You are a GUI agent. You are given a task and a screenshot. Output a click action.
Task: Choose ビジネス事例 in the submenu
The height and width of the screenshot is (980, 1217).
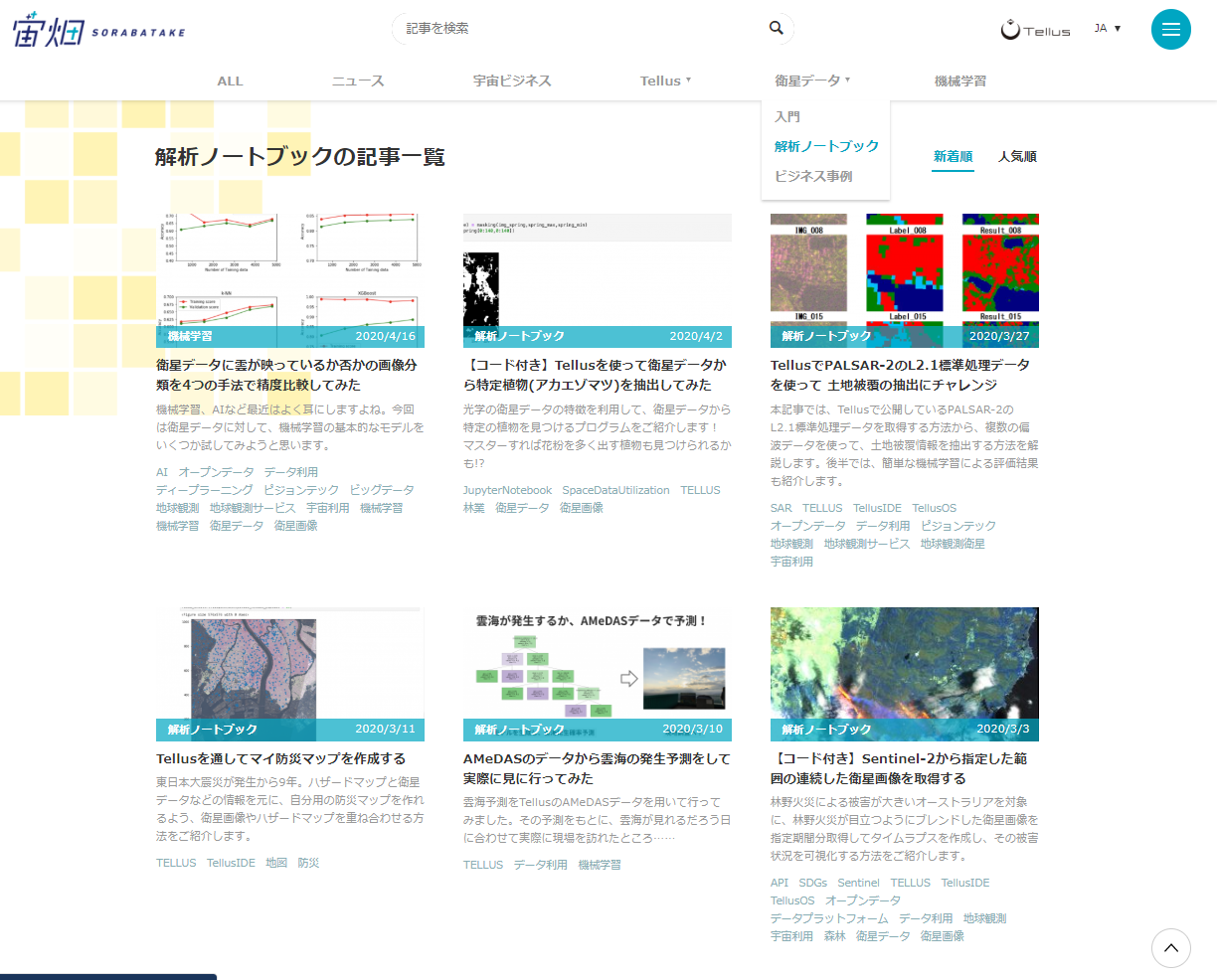tap(813, 176)
